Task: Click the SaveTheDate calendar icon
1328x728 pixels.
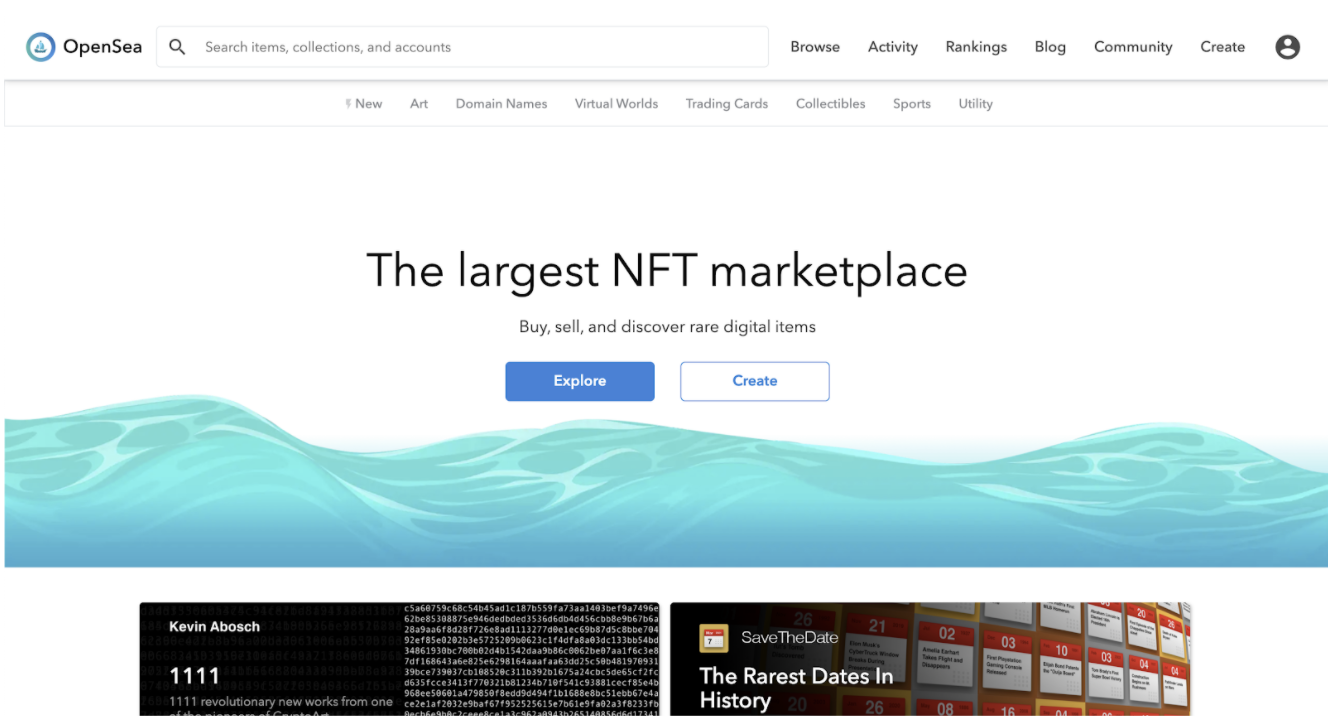Action: tap(714, 638)
